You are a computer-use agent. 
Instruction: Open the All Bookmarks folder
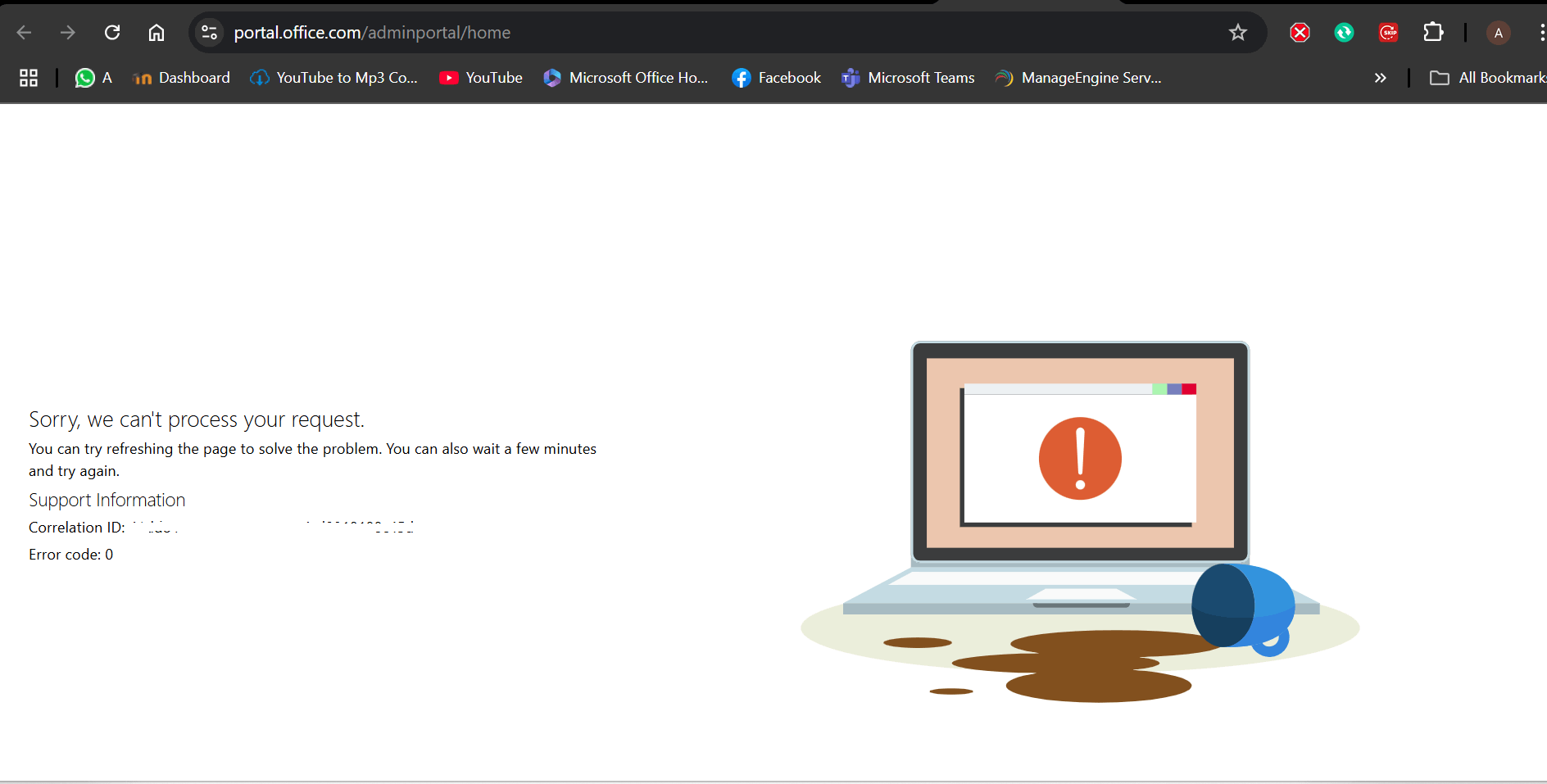pyautogui.click(x=1487, y=78)
